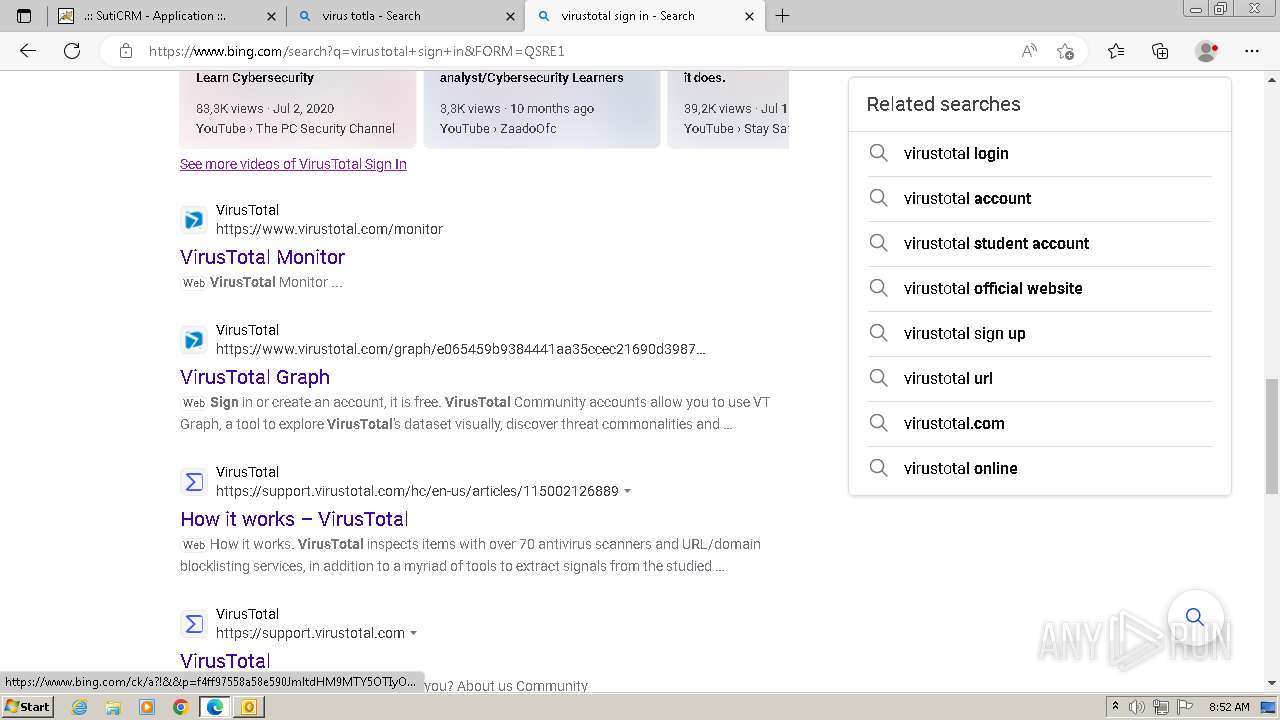The width and height of the screenshot is (1280, 720).
Task: Search related: virustotal url
Action: 1040,378
